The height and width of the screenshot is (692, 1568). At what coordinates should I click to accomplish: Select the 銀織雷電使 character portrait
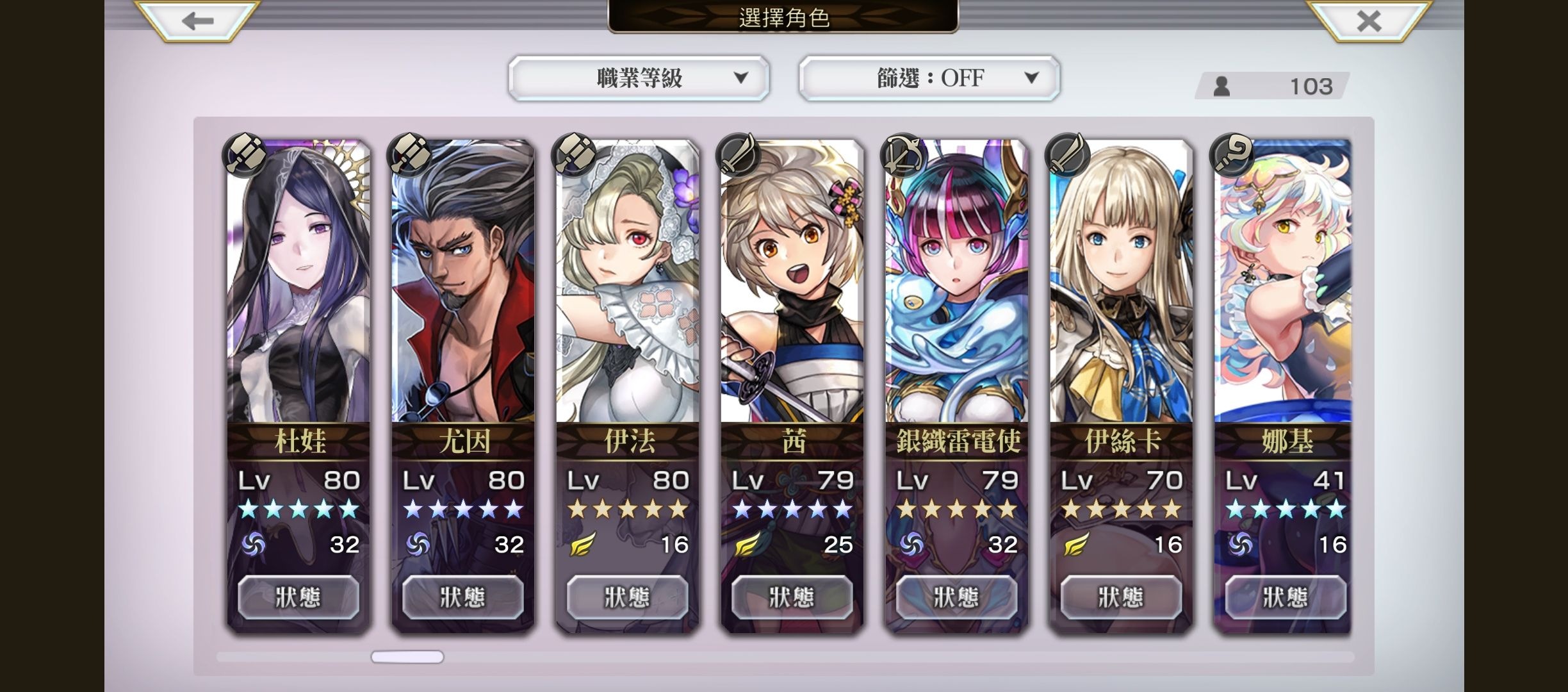tap(957, 281)
